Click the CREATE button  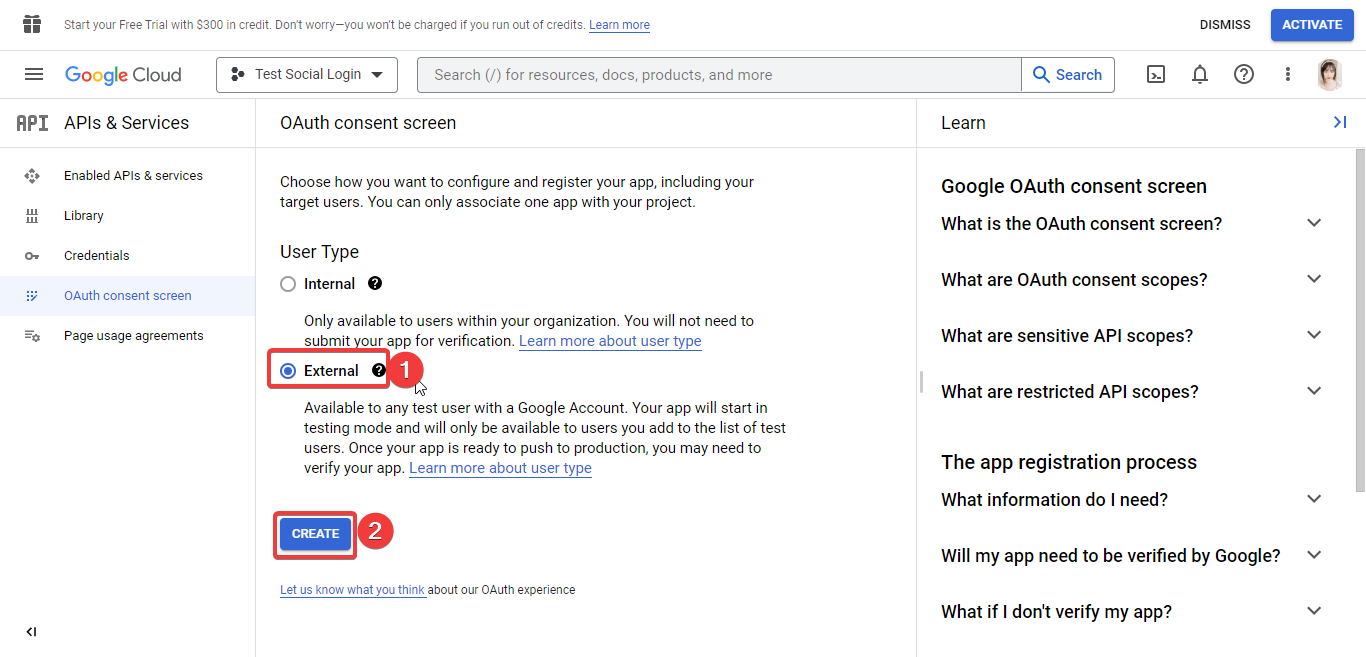point(316,534)
